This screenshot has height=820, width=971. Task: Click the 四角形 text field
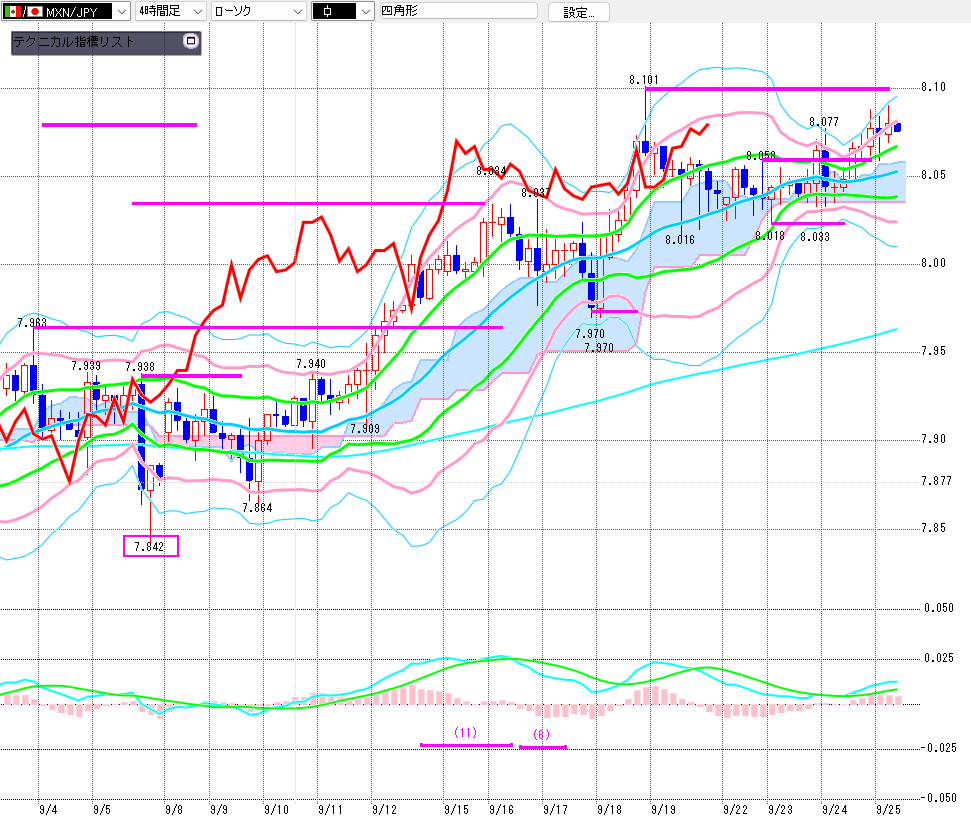tap(457, 12)
